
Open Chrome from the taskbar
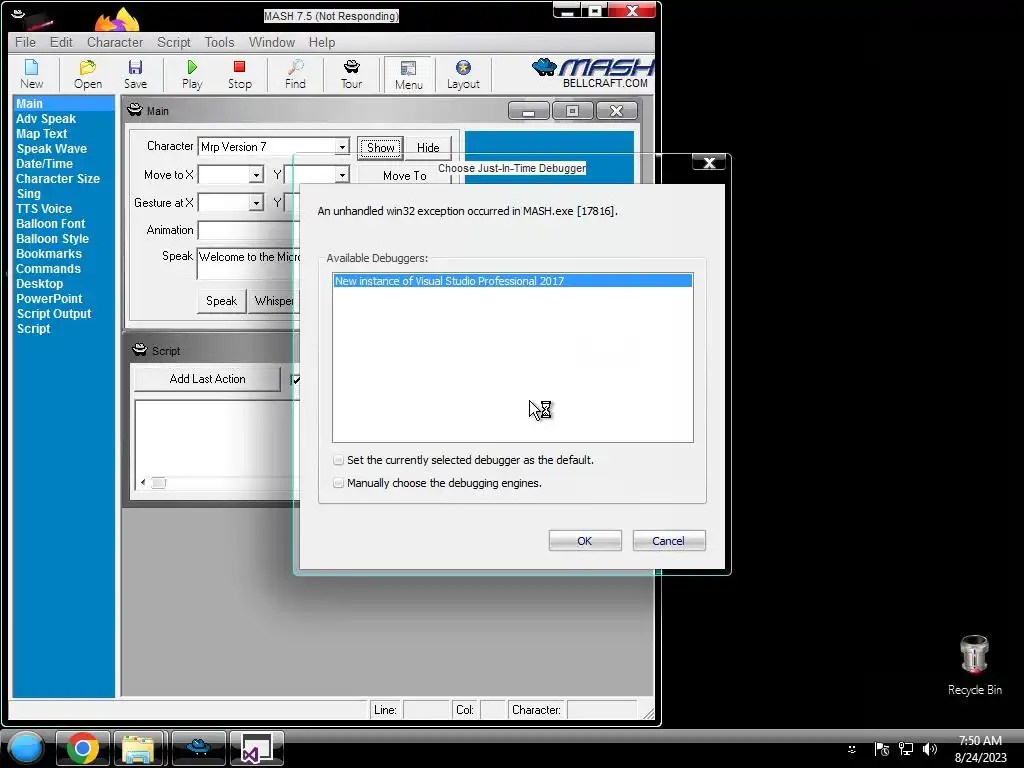(83, 748)
